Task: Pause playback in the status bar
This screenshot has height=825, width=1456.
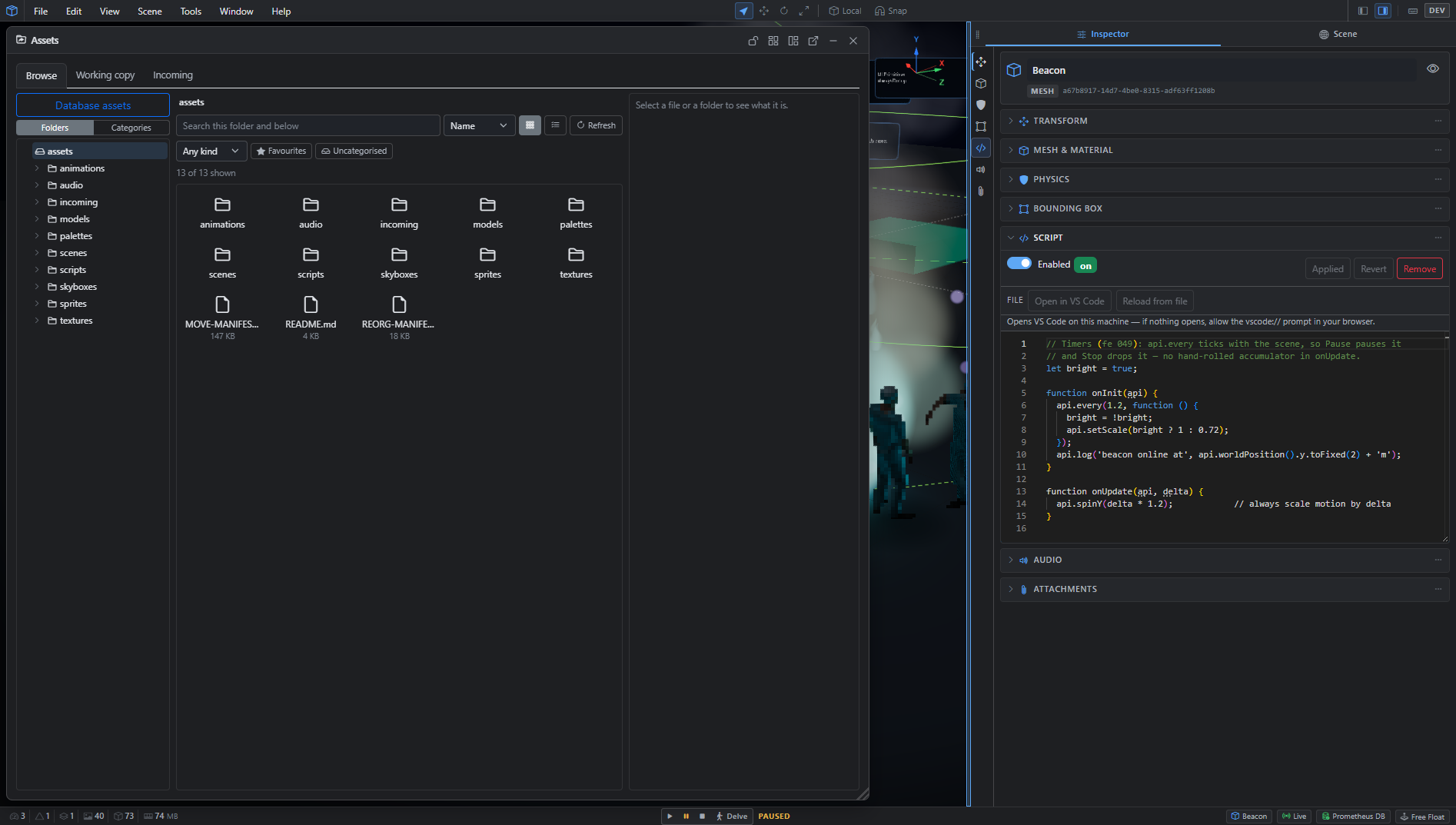Action: 686,816
